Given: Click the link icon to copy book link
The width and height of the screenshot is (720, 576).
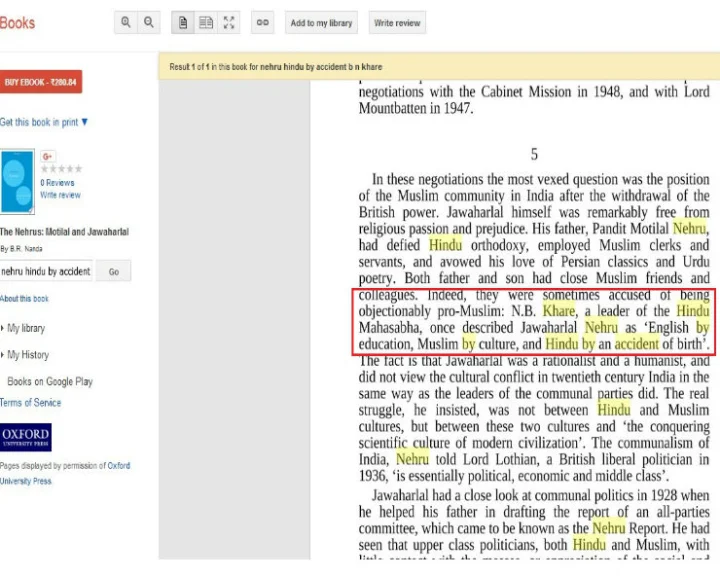Looking at the screenshot, I should click(x=263, y=23).
